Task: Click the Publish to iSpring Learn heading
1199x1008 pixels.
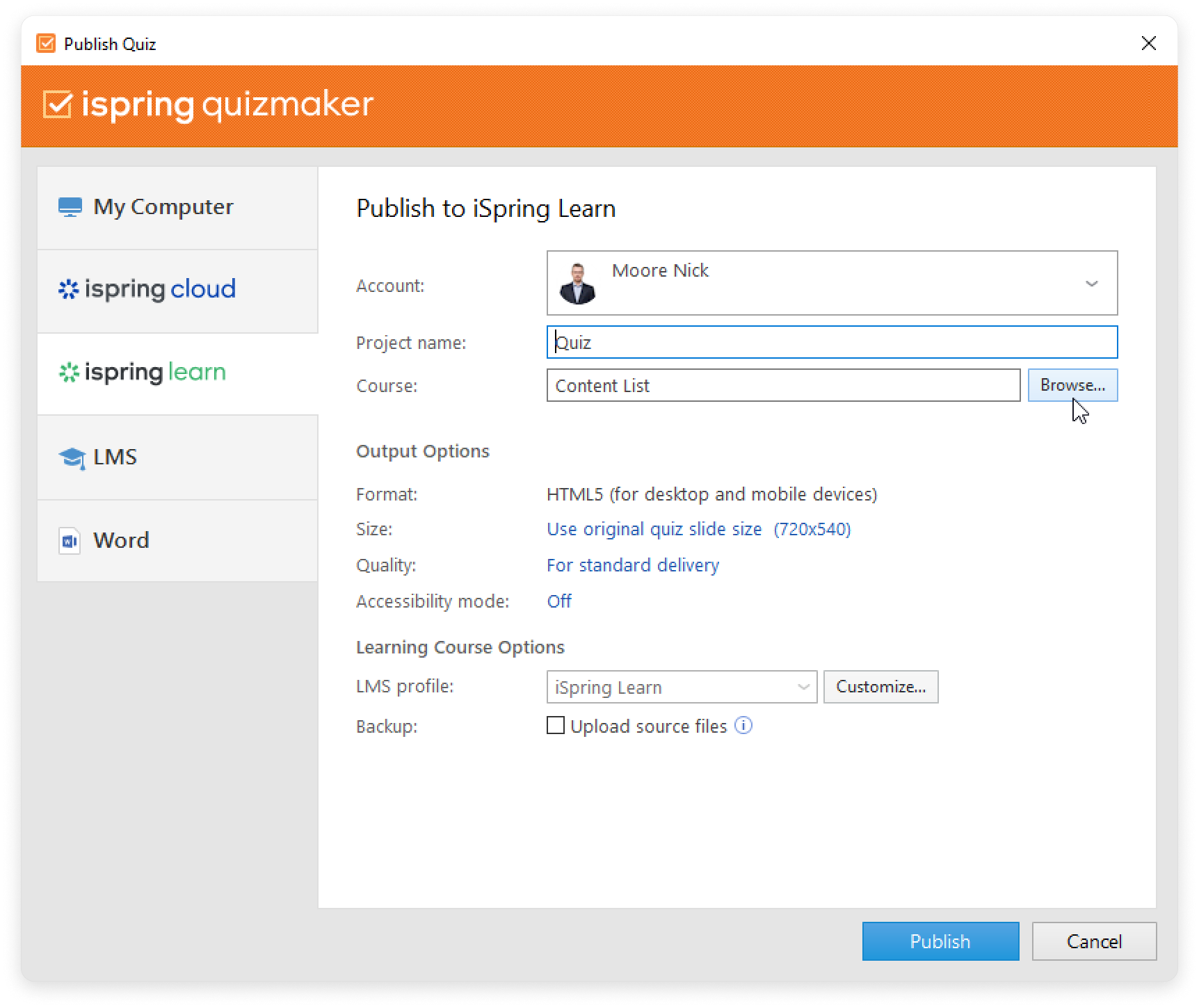Action: pos(485,209)
